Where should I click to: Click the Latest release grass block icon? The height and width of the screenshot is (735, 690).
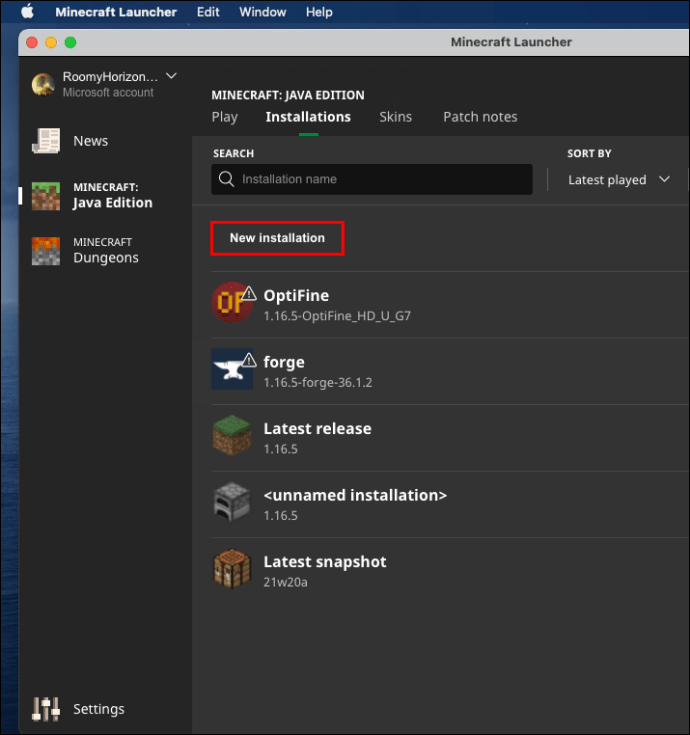(232, 436)
